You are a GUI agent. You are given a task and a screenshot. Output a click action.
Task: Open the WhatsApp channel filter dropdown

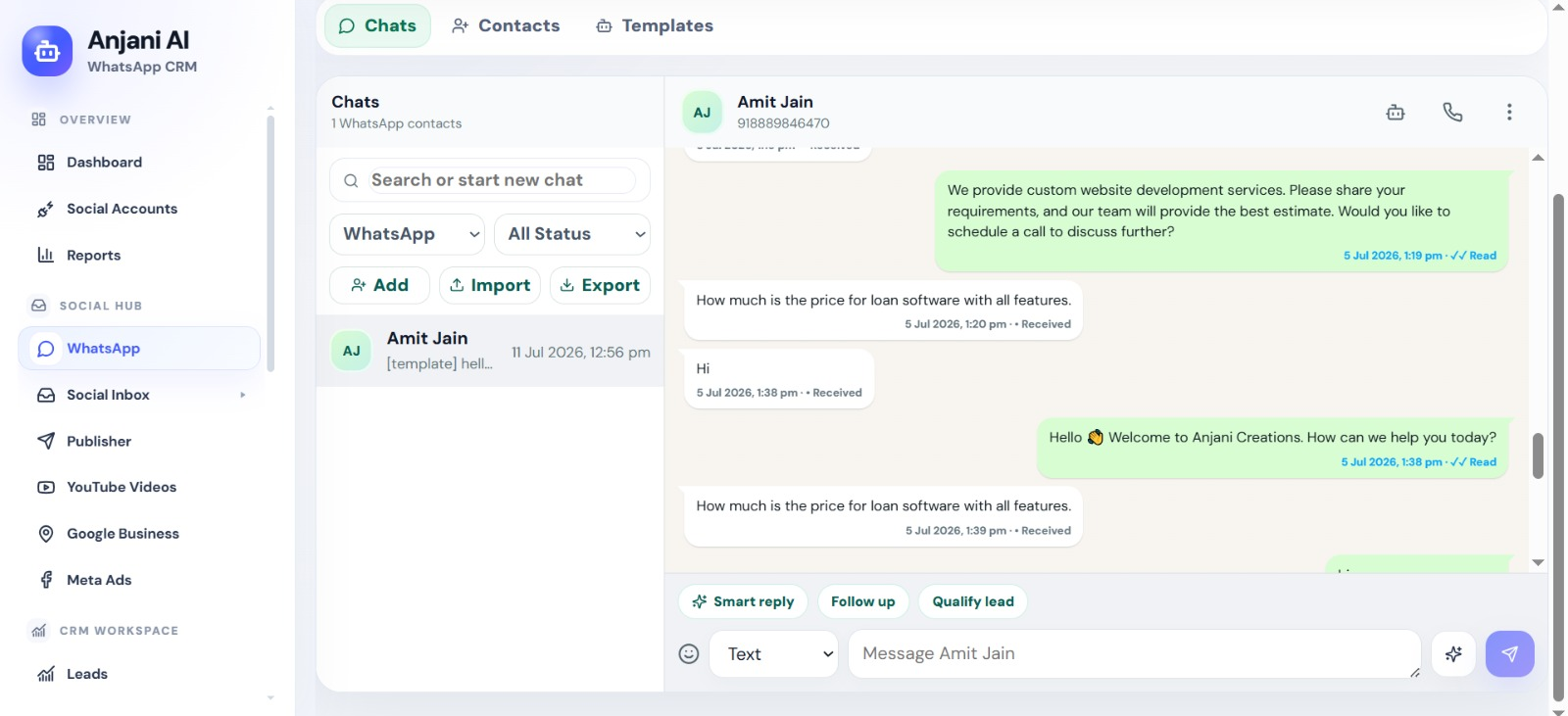pyautogui.click(x=408, y=234)
